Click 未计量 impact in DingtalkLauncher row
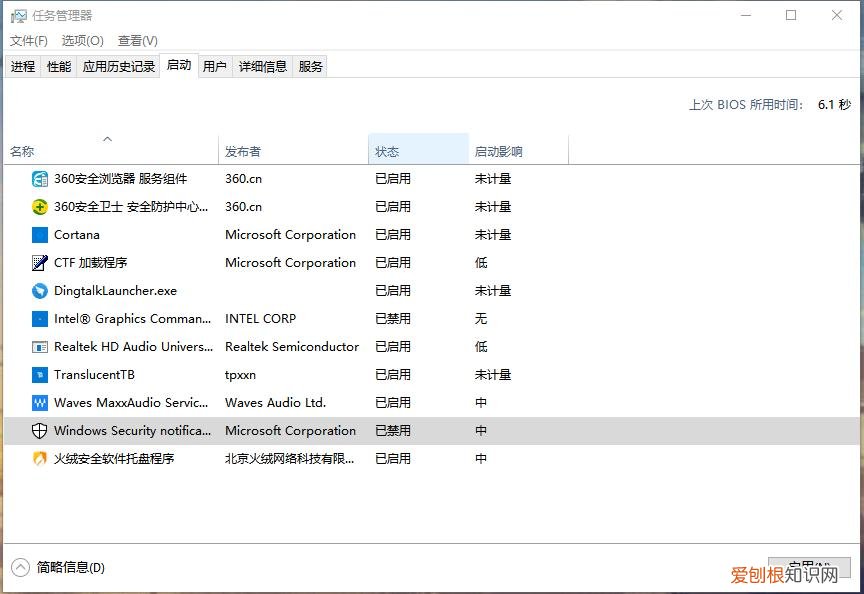The width and height of the screenshot is (864, 594). pyautogui.click(x=493, y=291)
